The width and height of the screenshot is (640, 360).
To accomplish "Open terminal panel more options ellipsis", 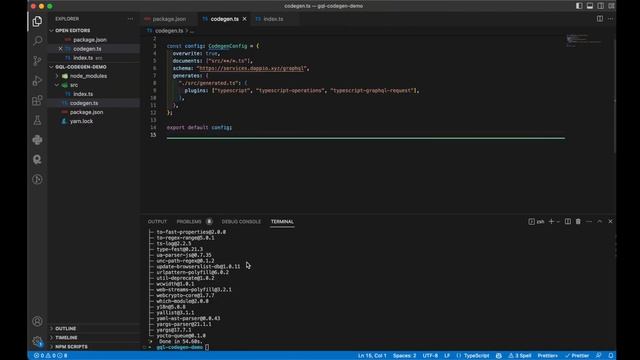I will (x=589, y=221).
